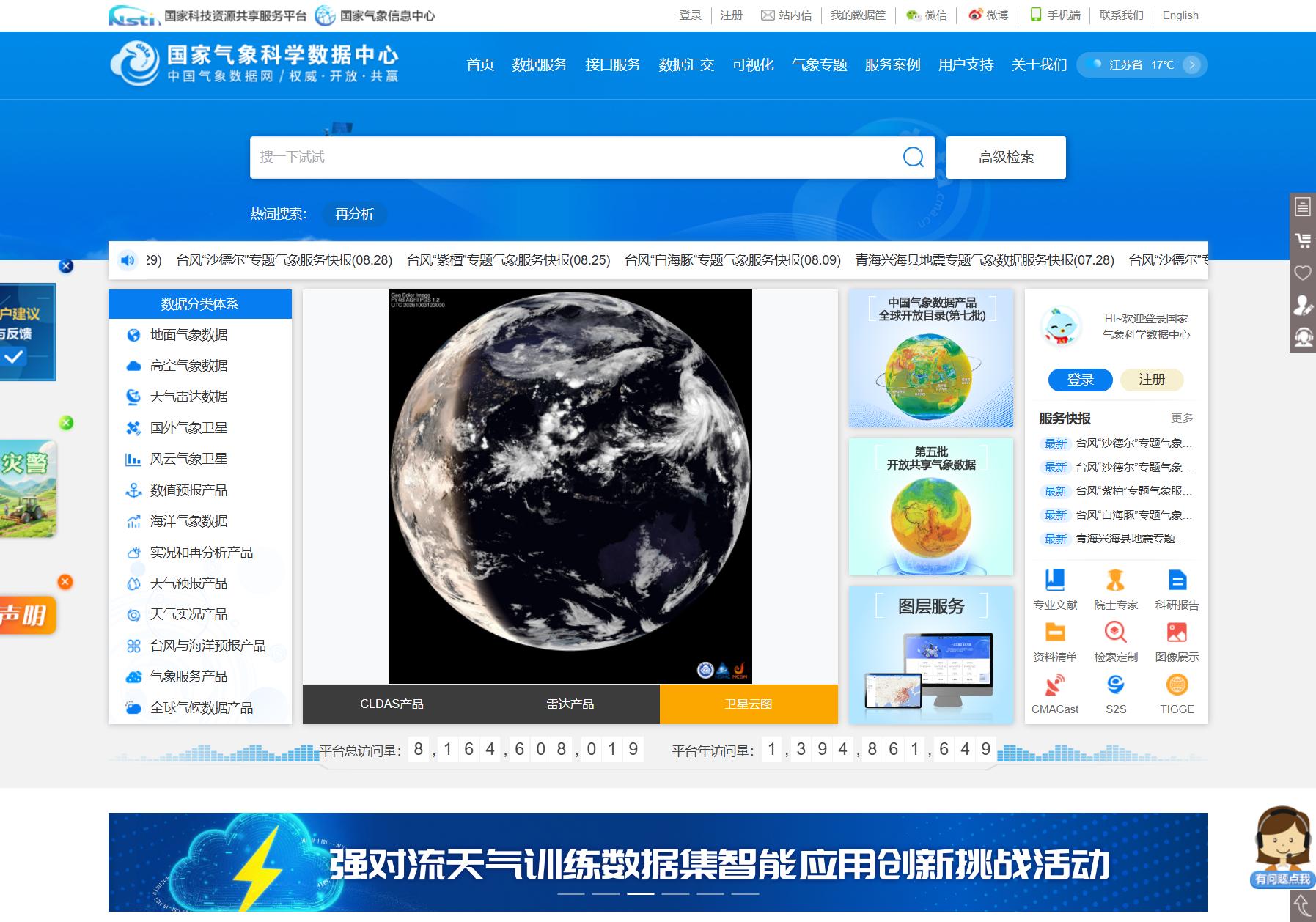
Task: Open the 数据服务 navigation menu
Action: [540, 64]
